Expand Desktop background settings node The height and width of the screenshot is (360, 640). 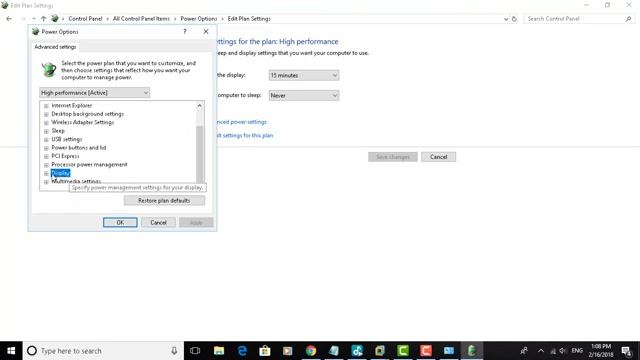pyautogui.click(x=46, y=114)
